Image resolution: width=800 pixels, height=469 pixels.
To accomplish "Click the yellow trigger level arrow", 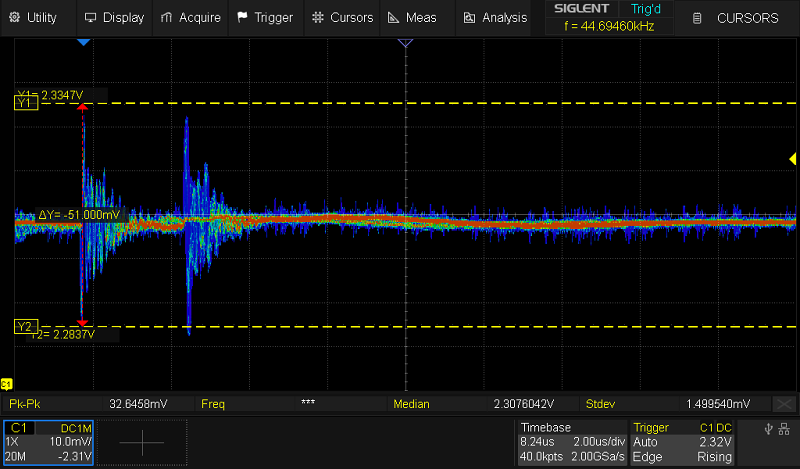I will 792,159.
